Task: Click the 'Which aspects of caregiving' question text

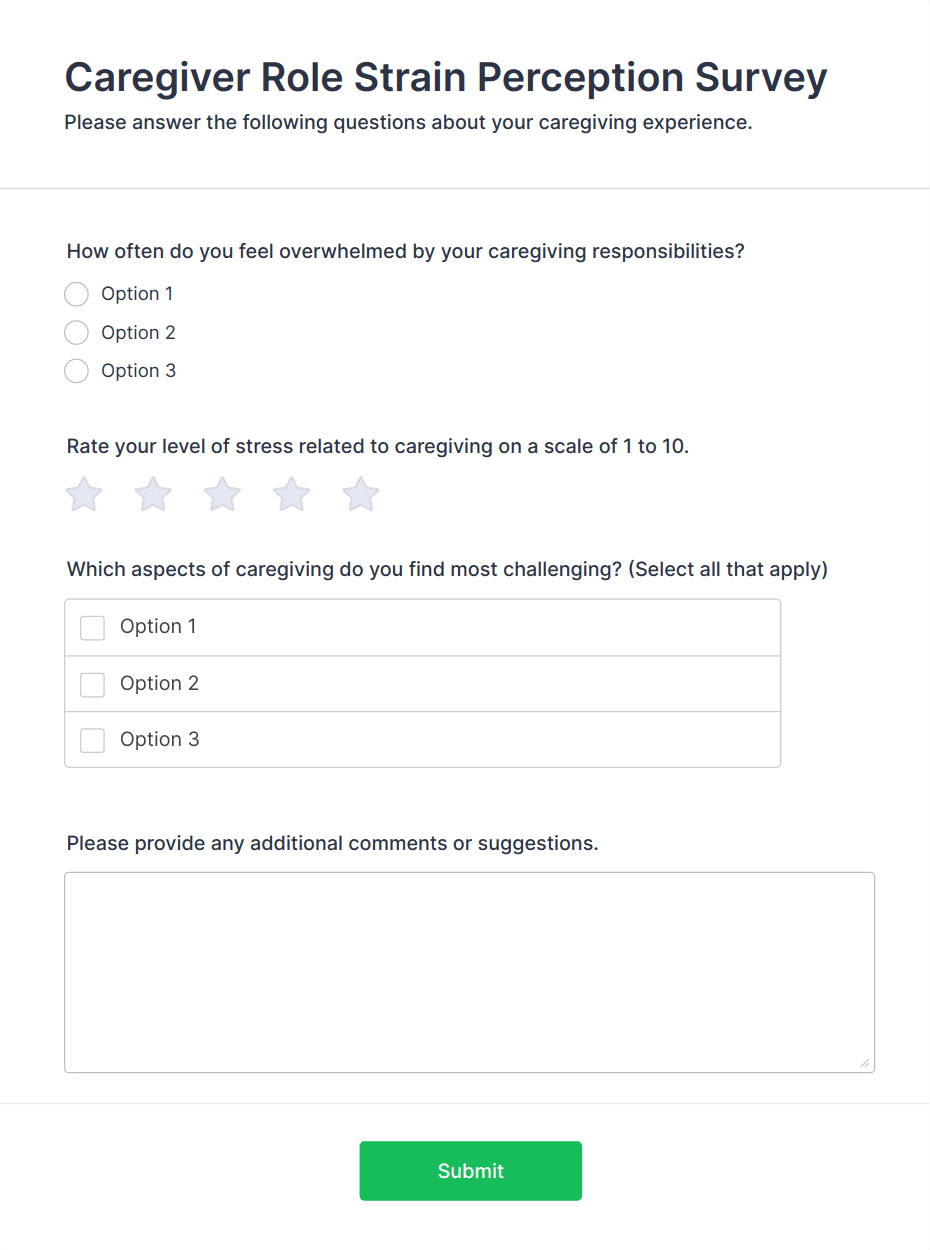Action: (x=447, y=570)
